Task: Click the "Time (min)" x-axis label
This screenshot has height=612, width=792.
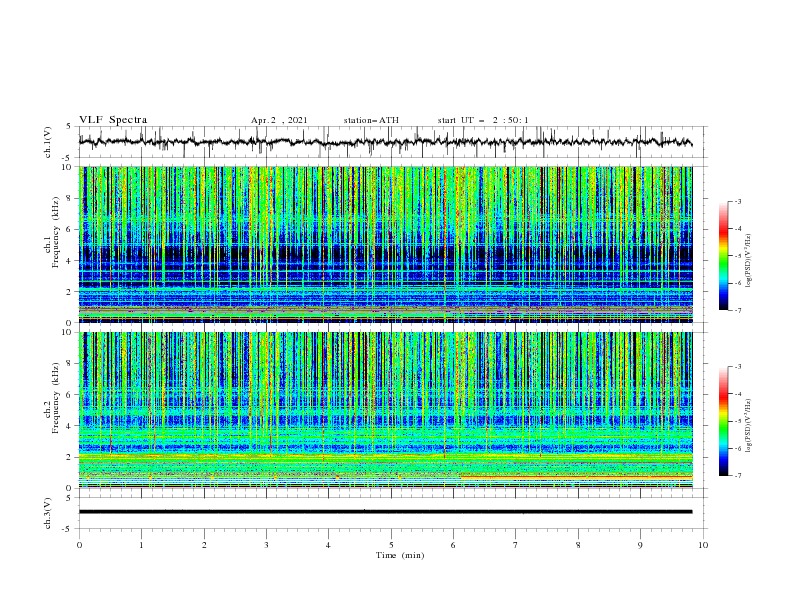Action: pyautogui.click(x=400, y=555)
